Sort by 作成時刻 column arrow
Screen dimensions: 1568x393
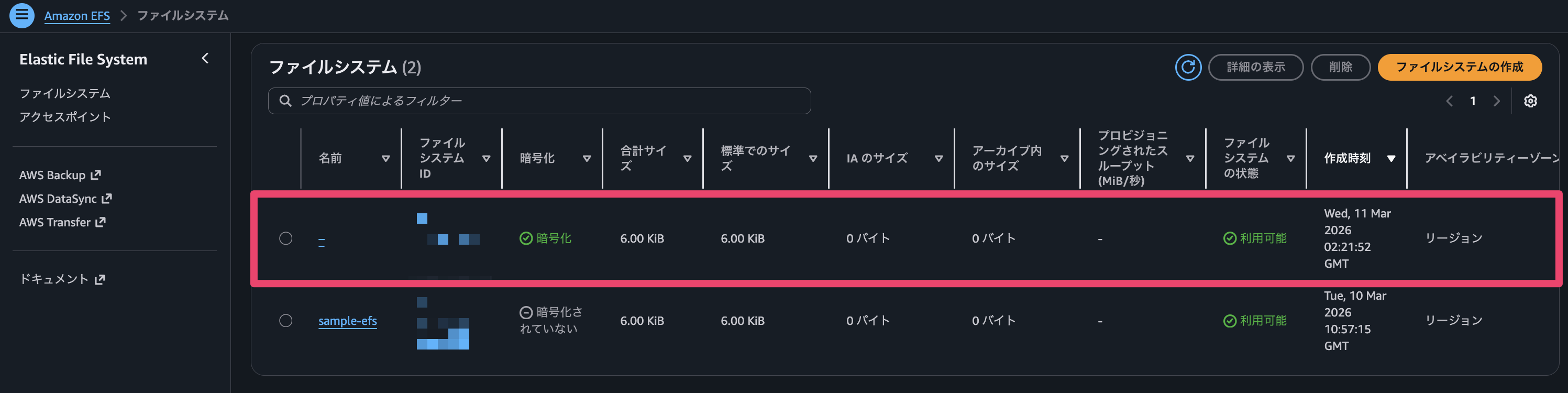[1391, 158]
